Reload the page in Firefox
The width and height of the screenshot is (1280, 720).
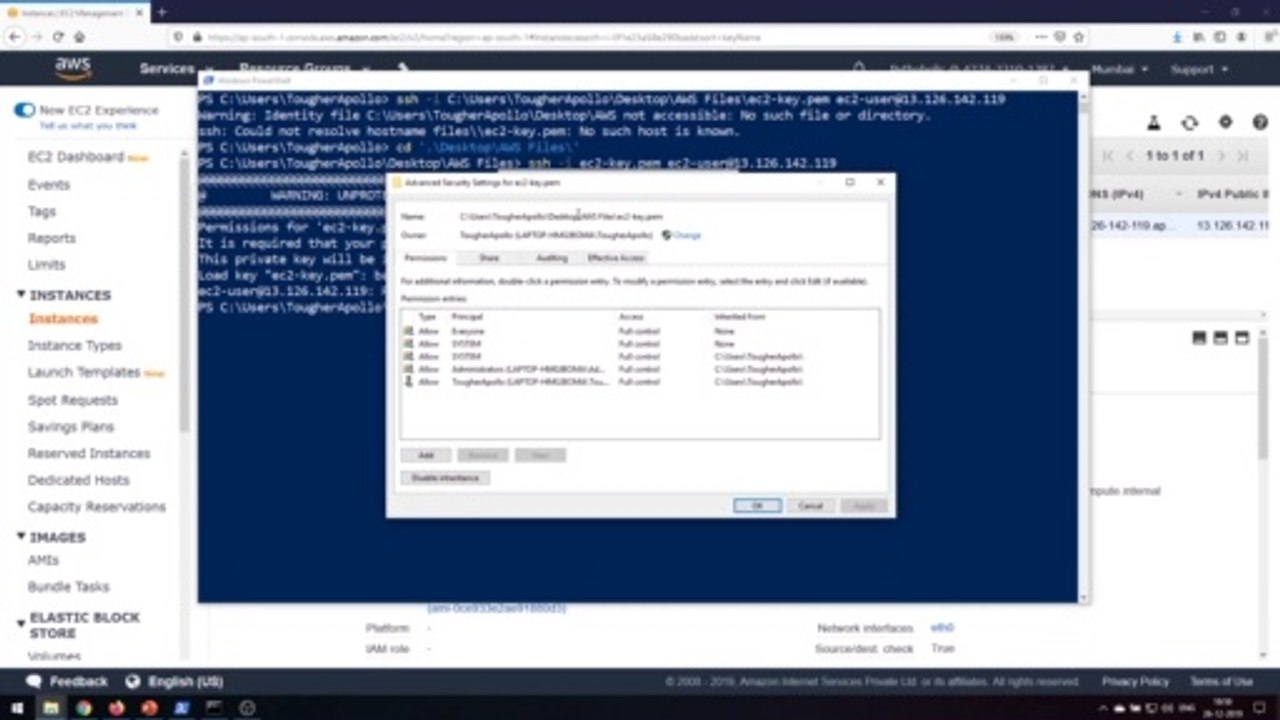(x=58, y=37)
